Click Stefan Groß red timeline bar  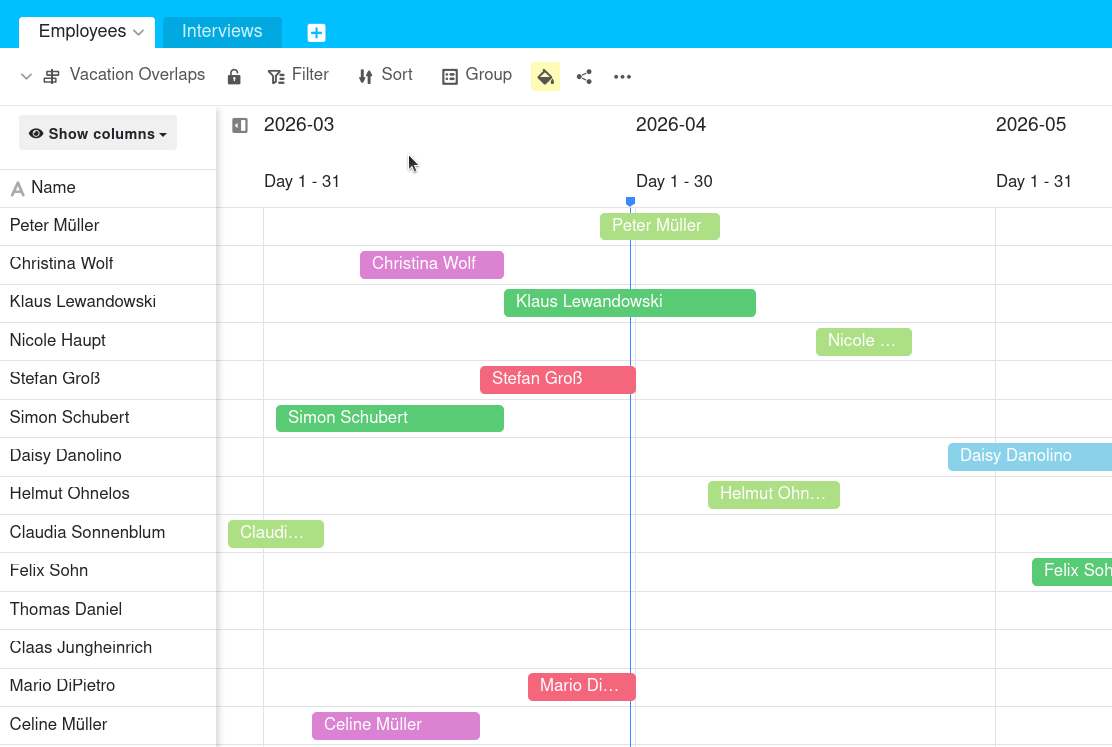point(557,380)
